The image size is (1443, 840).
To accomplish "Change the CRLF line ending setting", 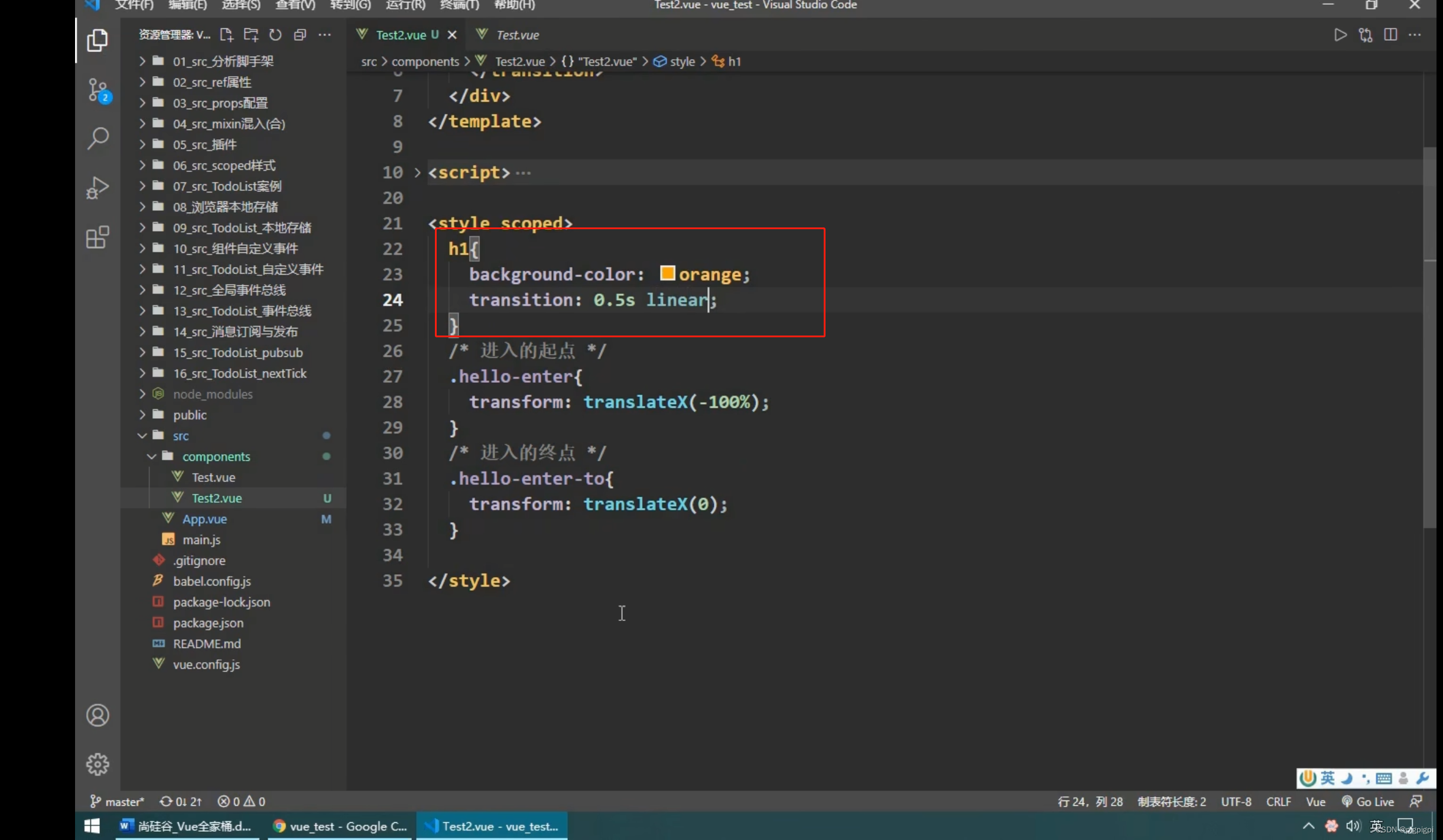I will tap(1279, 802).
